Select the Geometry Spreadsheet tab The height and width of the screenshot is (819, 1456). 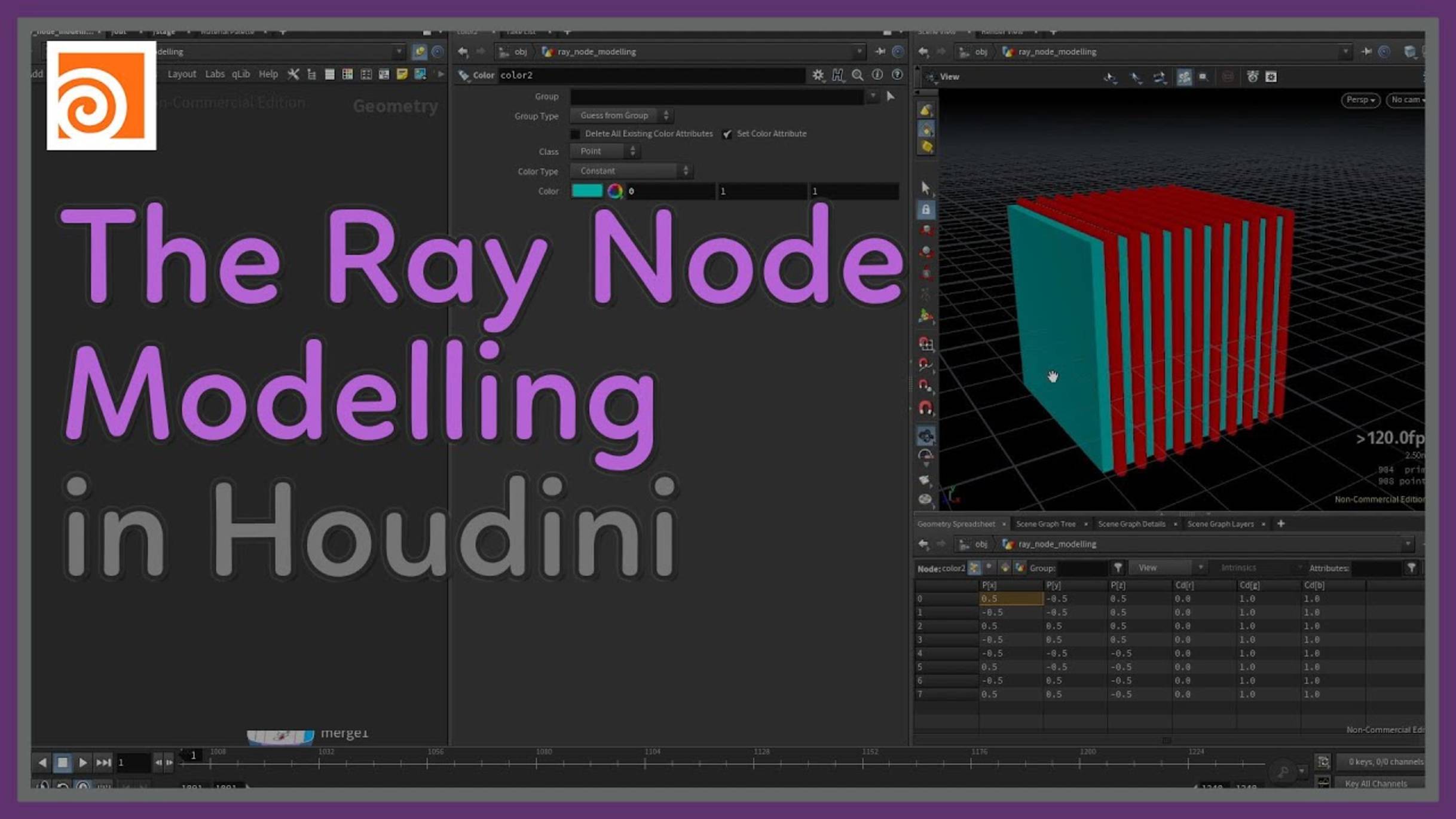[956, 524]
